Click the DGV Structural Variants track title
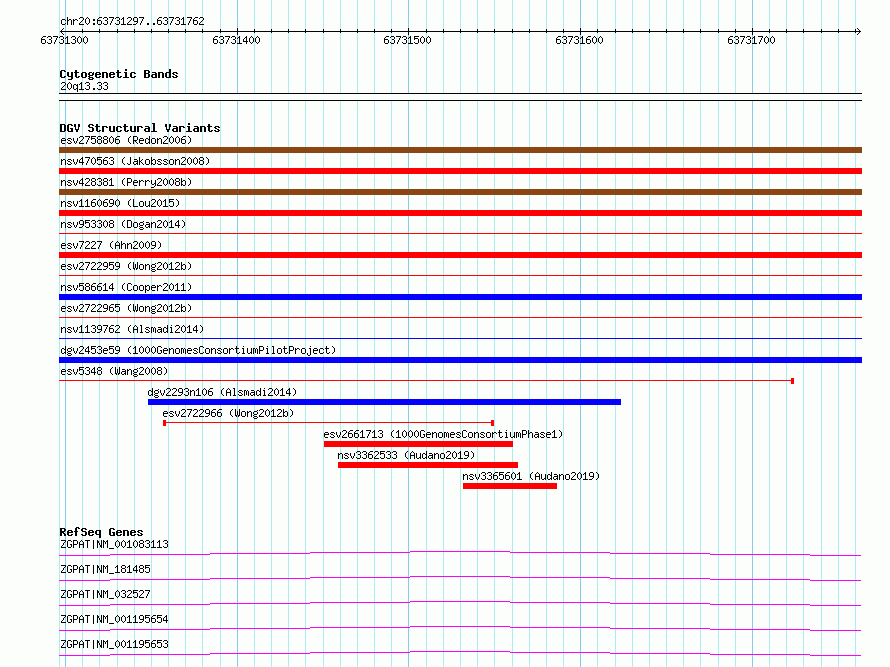Viewport: 890px width, 667px height. click(x=140, y=128)
